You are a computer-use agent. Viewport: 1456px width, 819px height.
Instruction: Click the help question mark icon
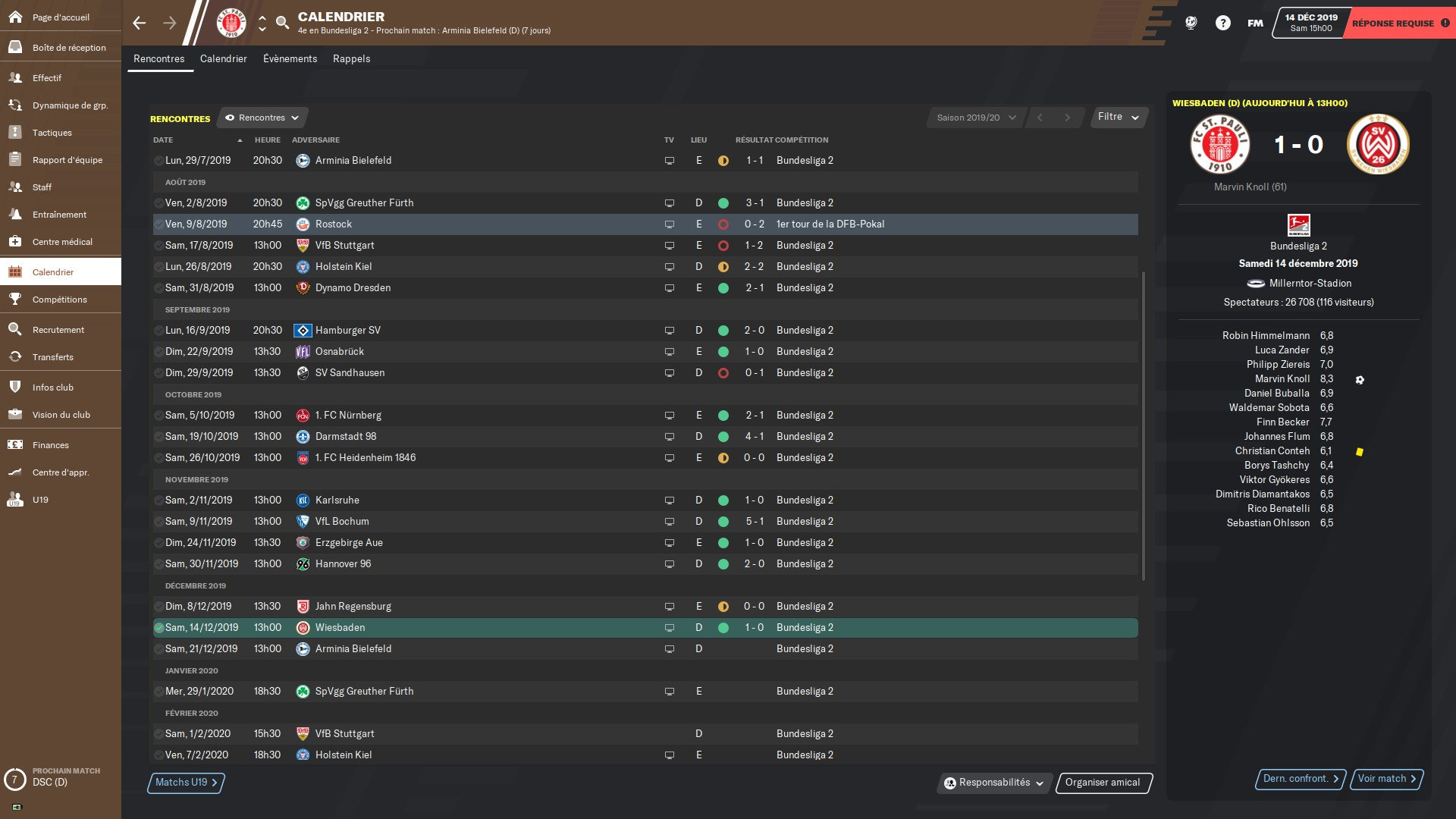(x=1222, y=23)
